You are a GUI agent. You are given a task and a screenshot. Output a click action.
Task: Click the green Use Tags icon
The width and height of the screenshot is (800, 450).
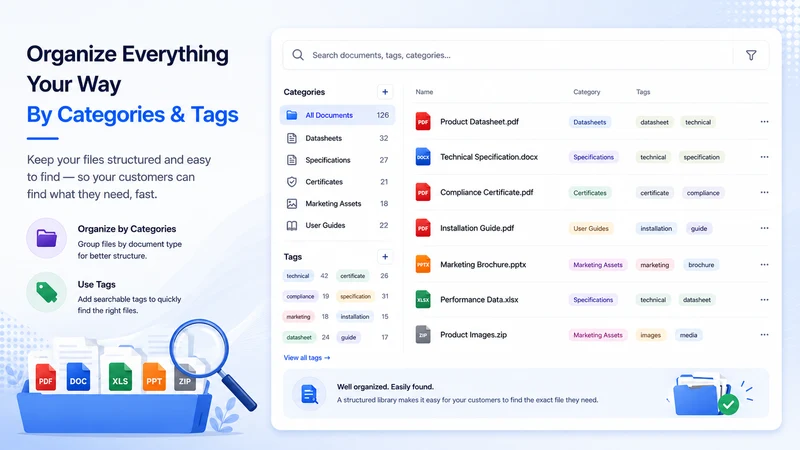[46, 292]
